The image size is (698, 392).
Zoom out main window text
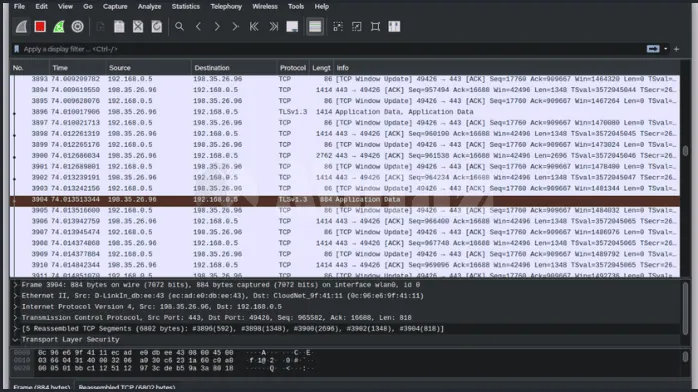(357, 27)
